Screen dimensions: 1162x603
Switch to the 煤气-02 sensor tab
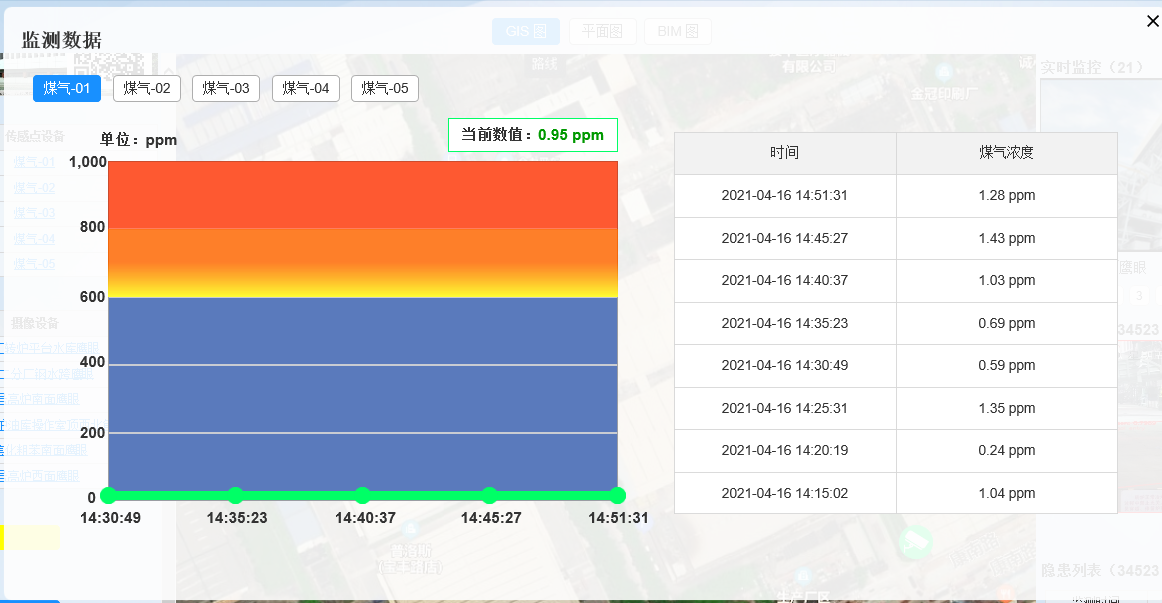pos(147,88)
